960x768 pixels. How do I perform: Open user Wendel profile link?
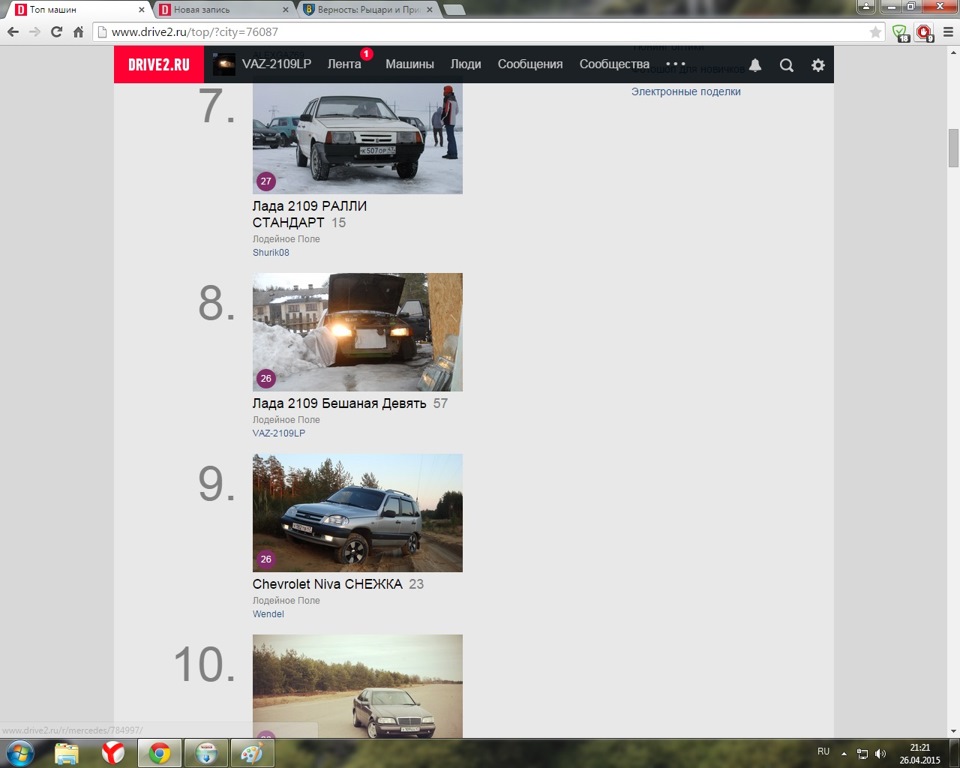click(268, 614)
